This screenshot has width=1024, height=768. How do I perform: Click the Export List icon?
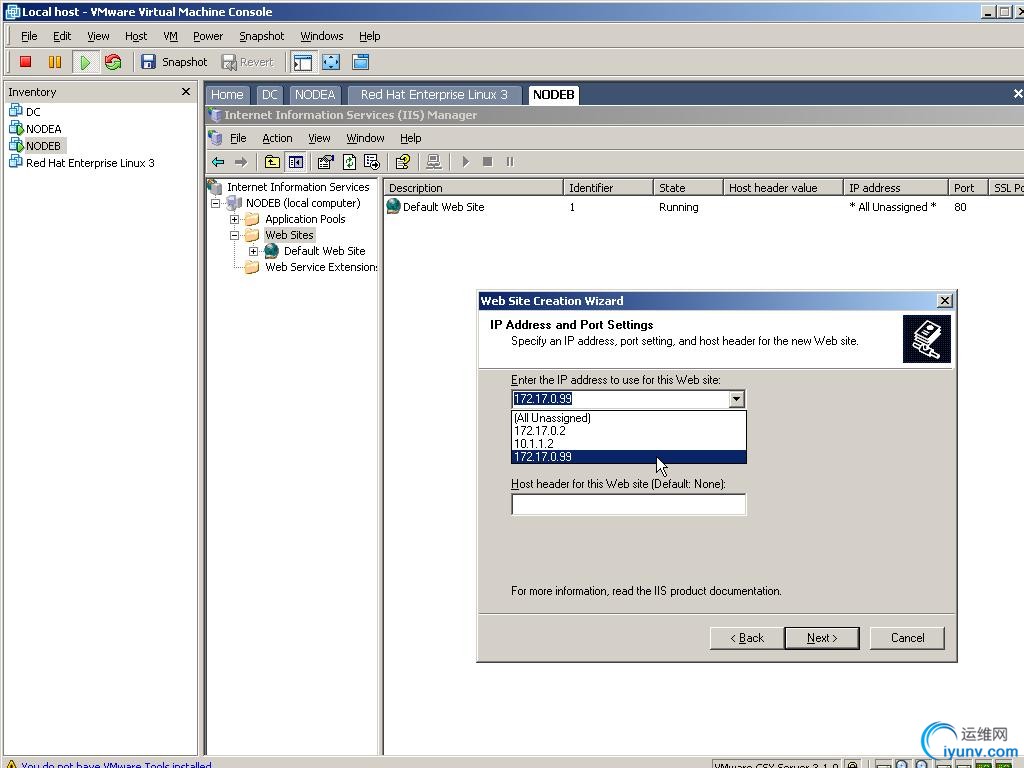(x=372, y=161)
